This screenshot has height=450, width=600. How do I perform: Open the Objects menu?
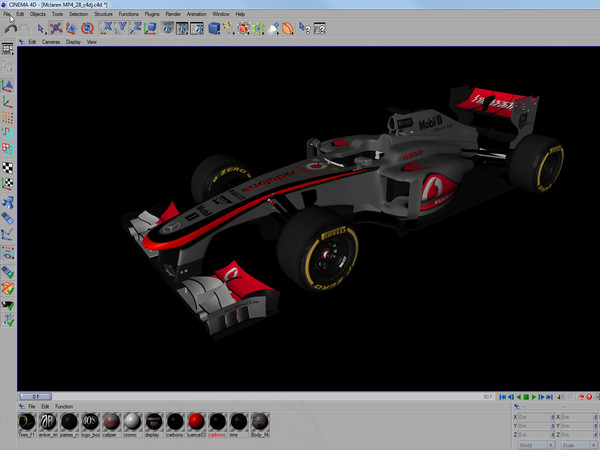38,14
